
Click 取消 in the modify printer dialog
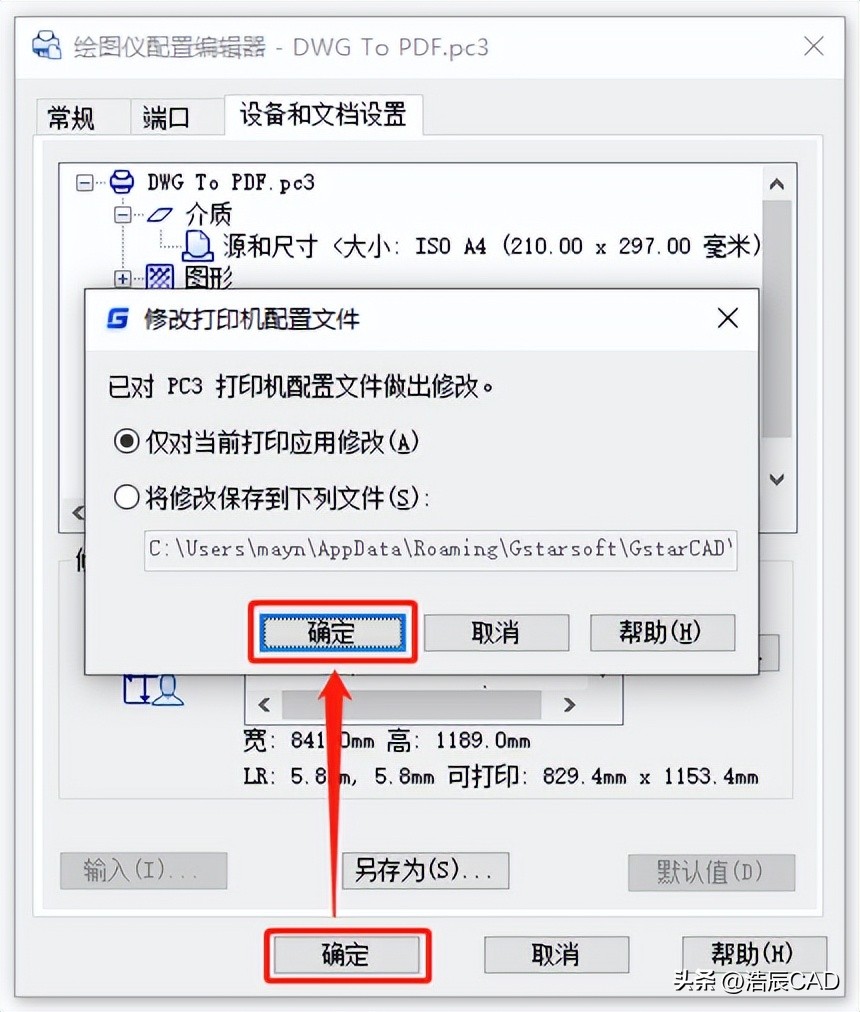[x=496, y=632]
